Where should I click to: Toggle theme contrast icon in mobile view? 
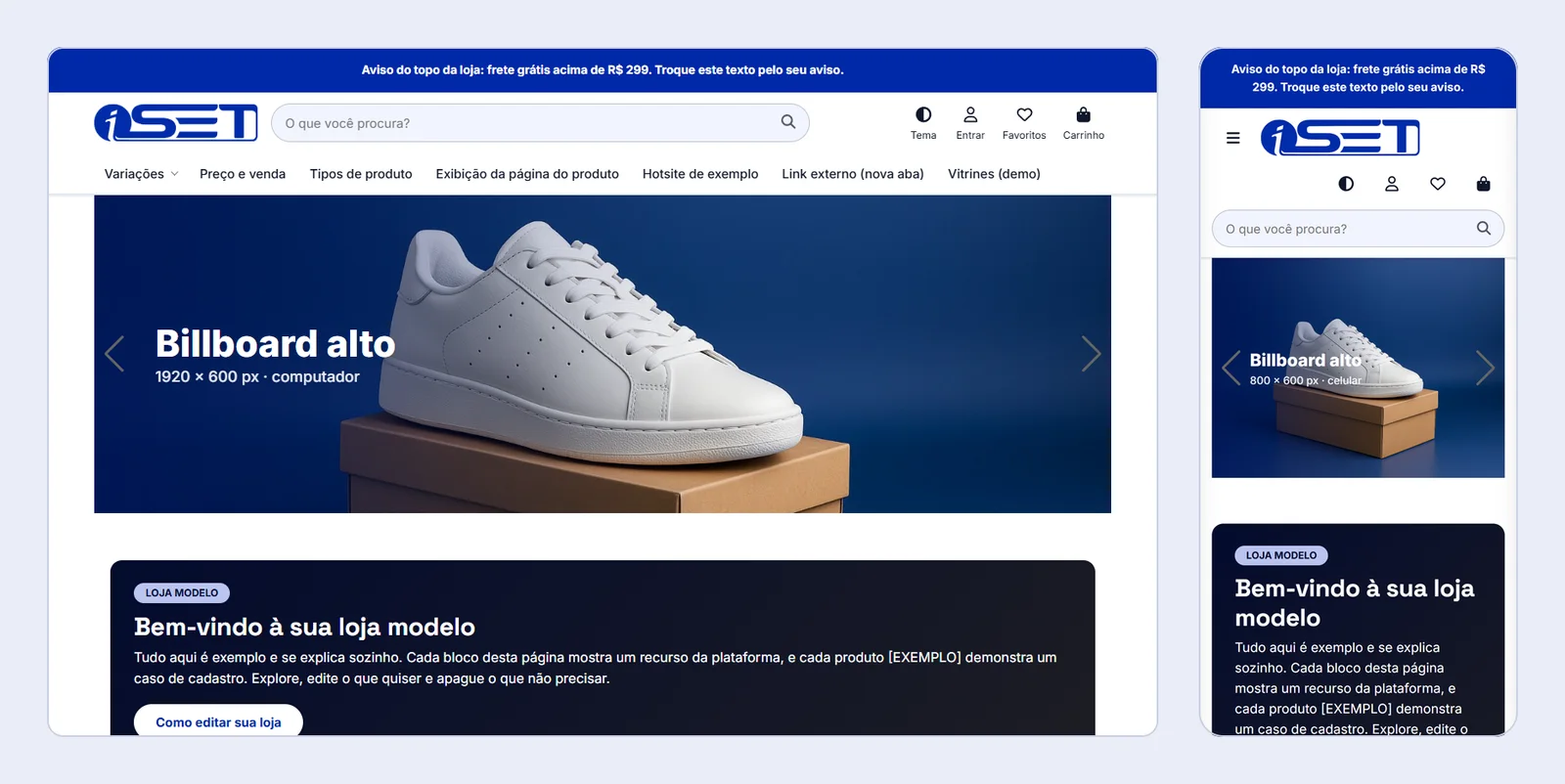(x=1346, y=184)
